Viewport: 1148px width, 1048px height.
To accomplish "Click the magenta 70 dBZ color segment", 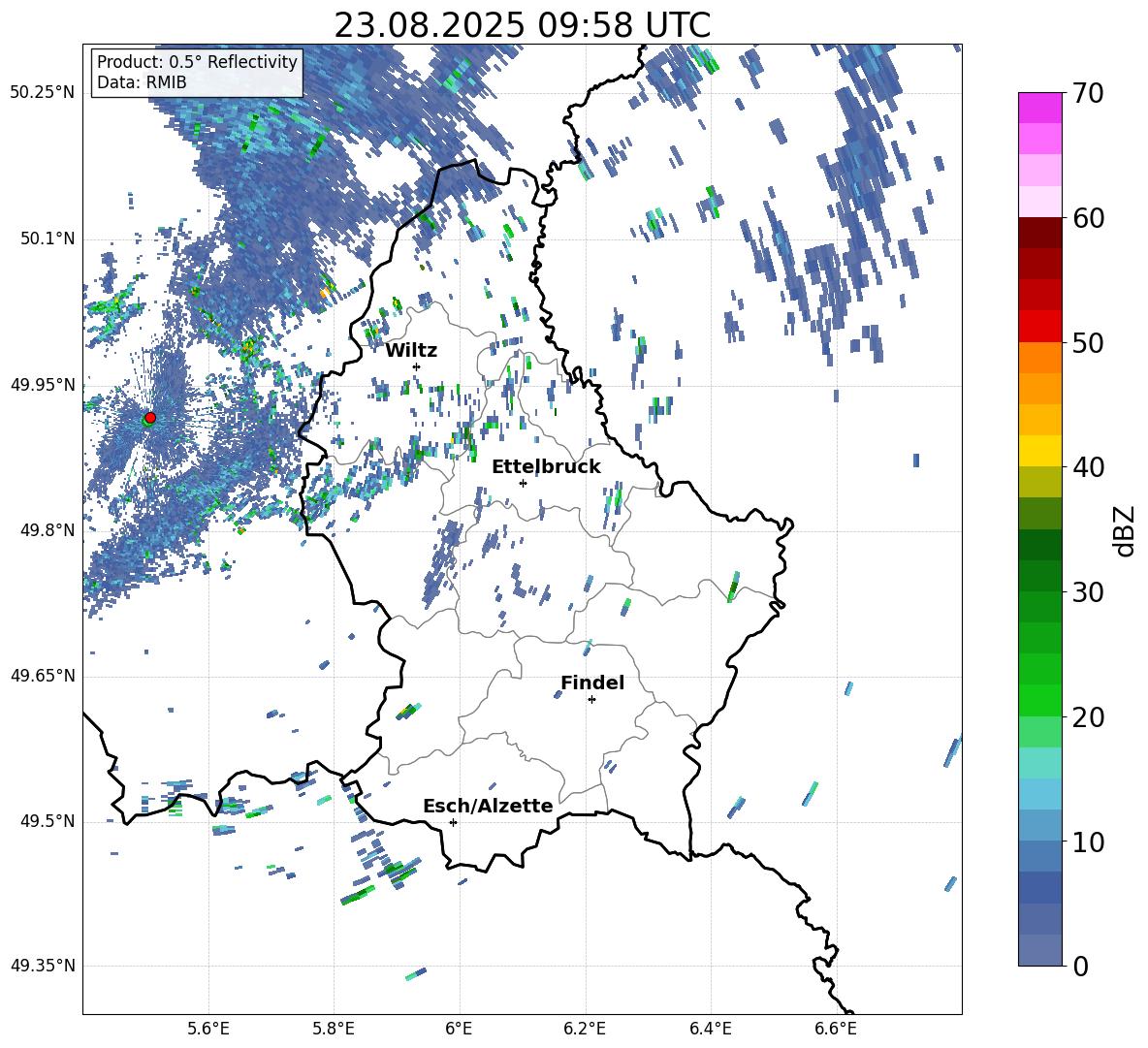I will [1039, 108].
